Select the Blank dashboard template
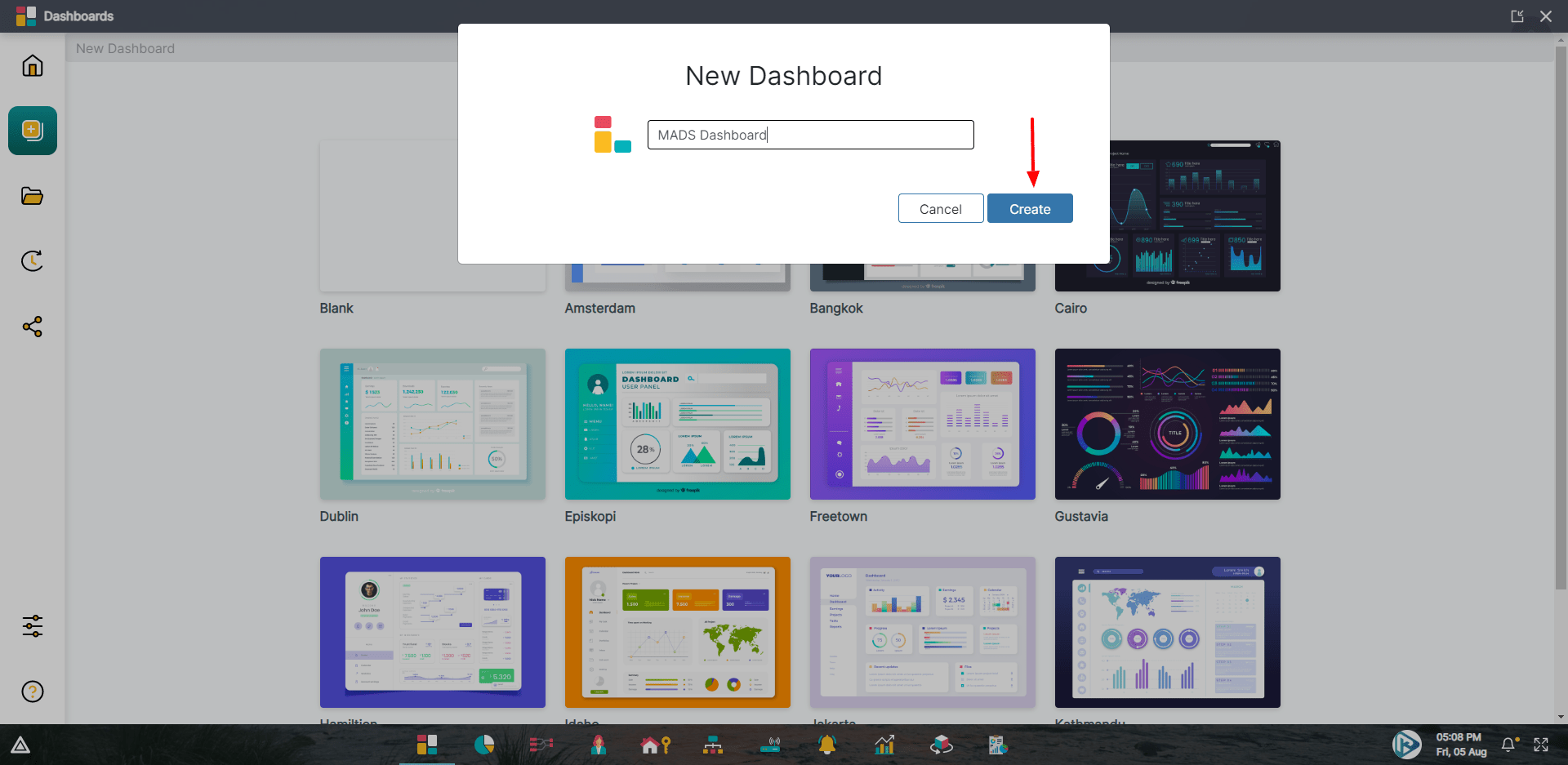Screen dimensions: 1568x765 432,216
